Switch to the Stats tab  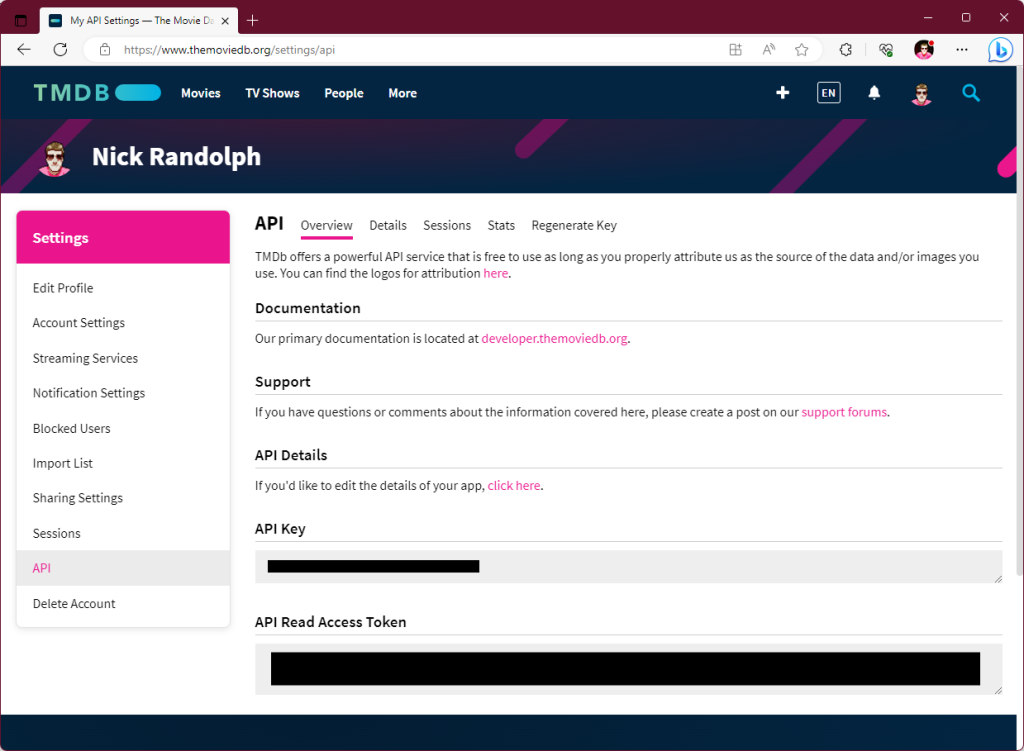coord(501,225)
